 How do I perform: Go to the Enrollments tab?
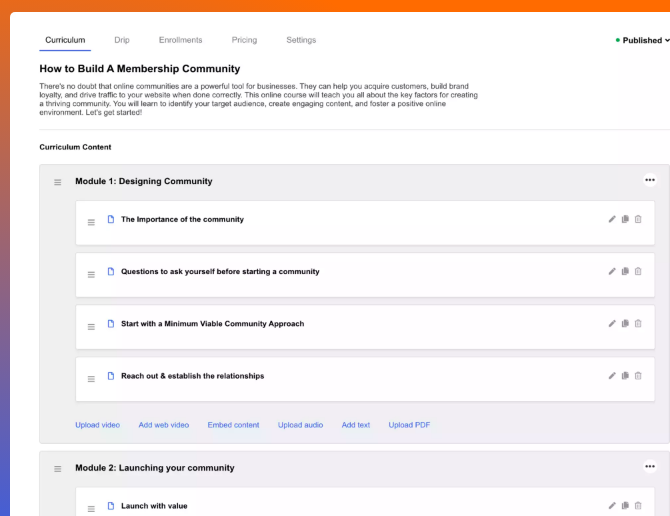pos(180,40)
